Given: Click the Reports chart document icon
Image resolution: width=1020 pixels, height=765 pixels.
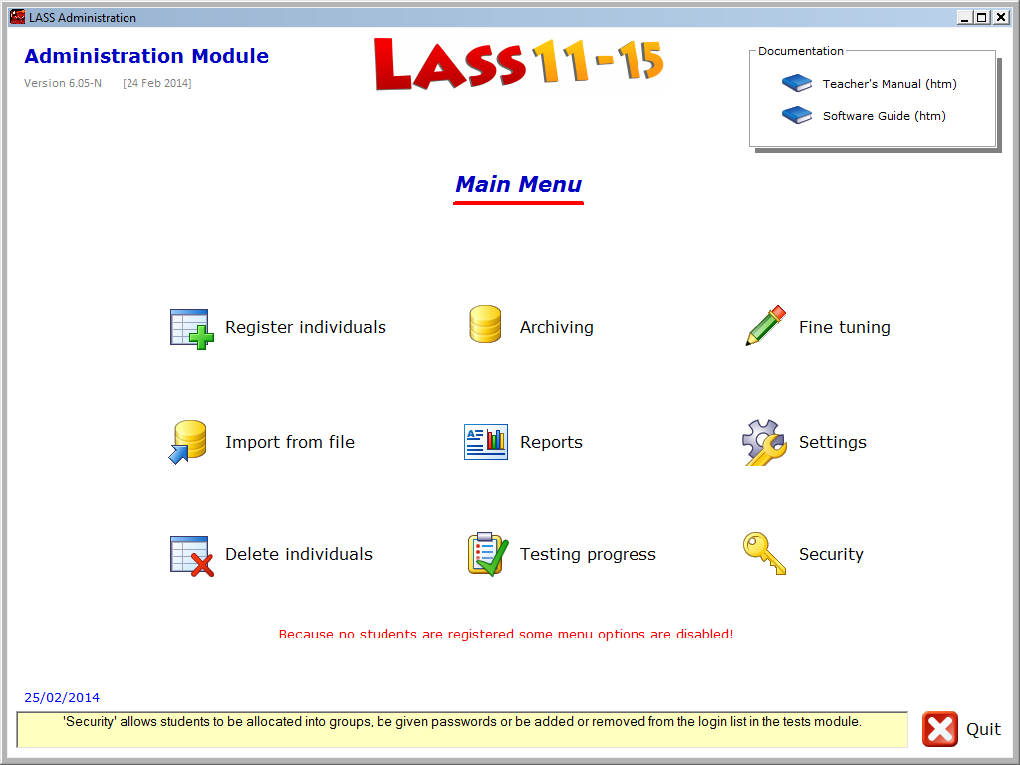Looking at the screenshot, I should pos(486,442).
